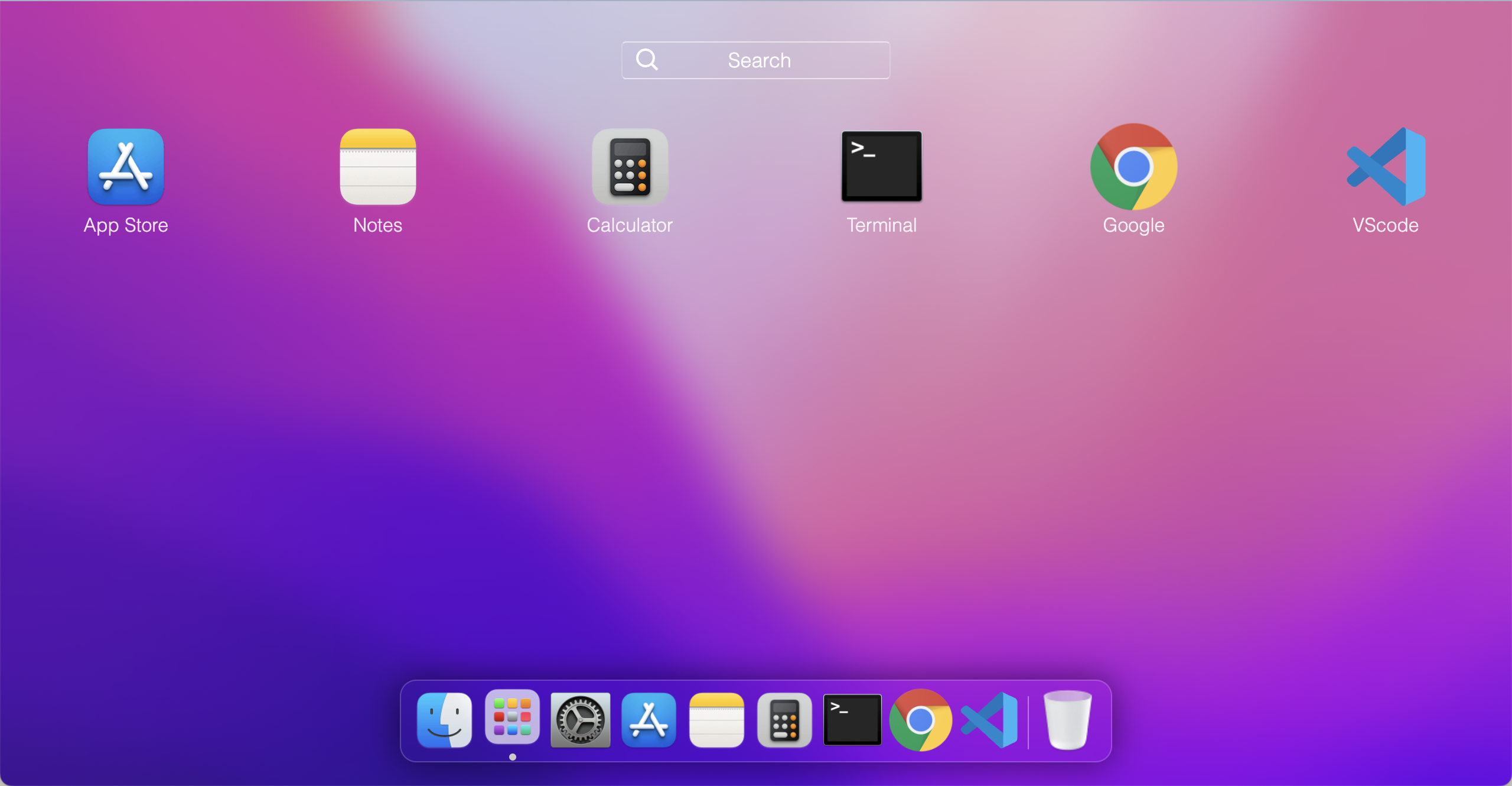Open System Preferences gear in the Dock
1512x786 pixels.
(x=581, y=720)
